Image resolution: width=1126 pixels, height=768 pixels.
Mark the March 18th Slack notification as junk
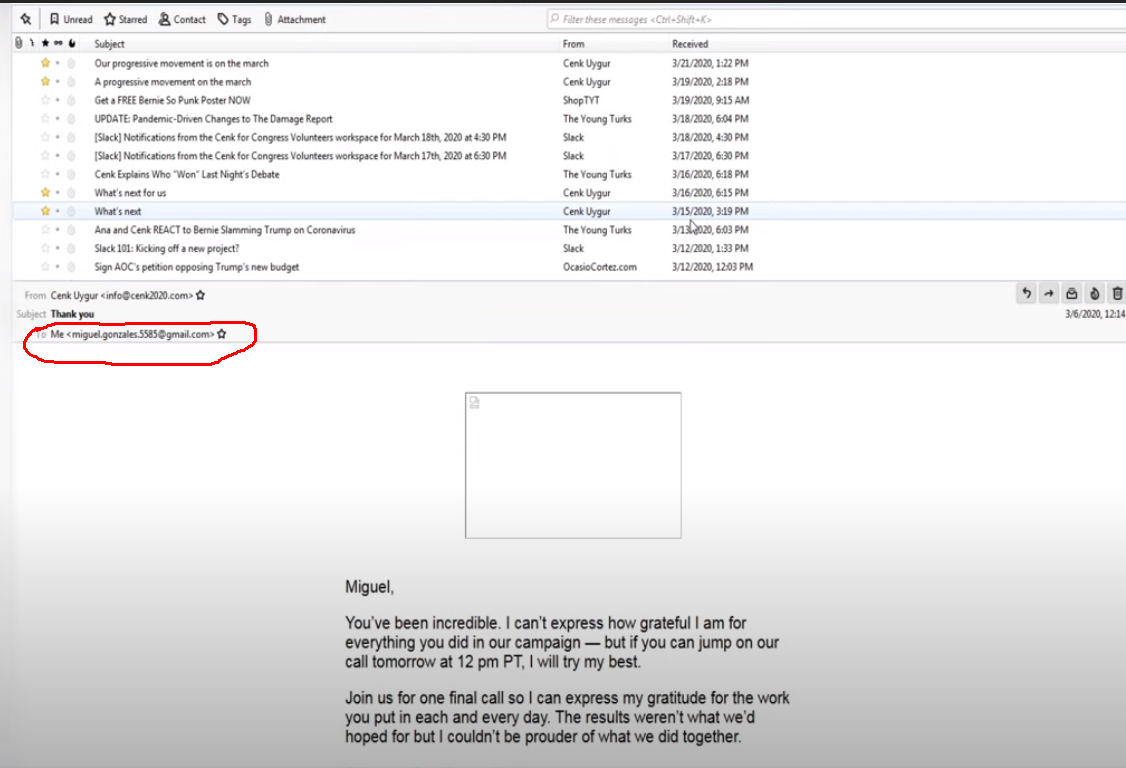pyautogui.click(x=71, y=137)
